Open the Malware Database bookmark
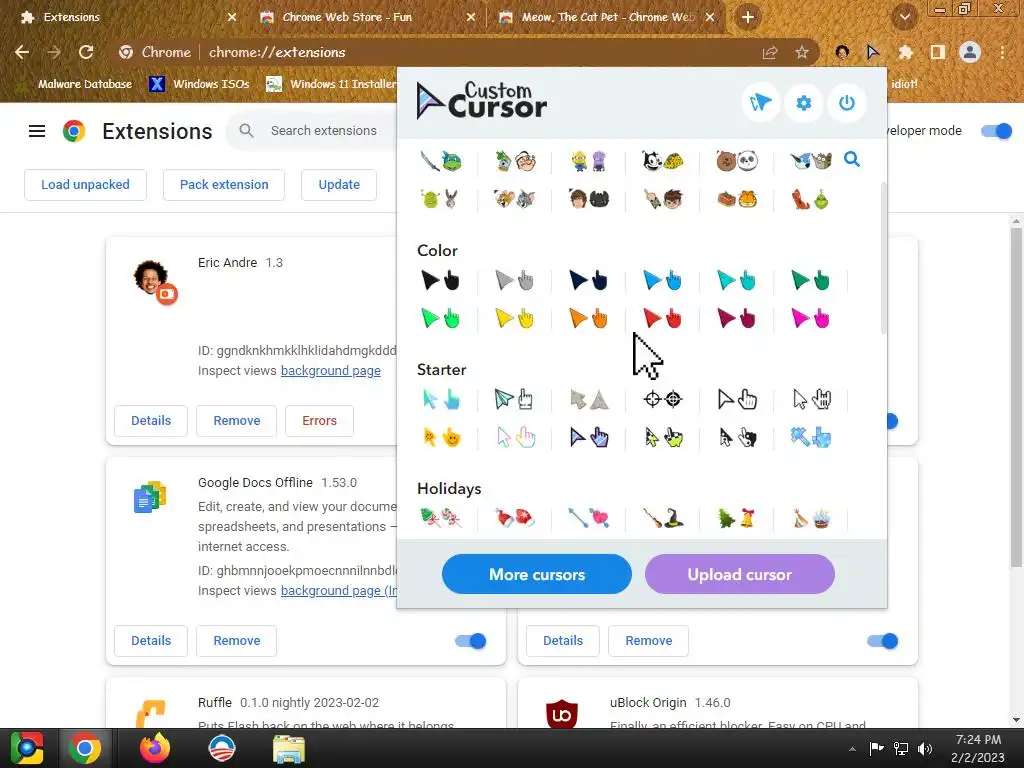Image resolution: width=1024 pixels, height=768 pixels. pyautogui.click(x=74, y=84)
